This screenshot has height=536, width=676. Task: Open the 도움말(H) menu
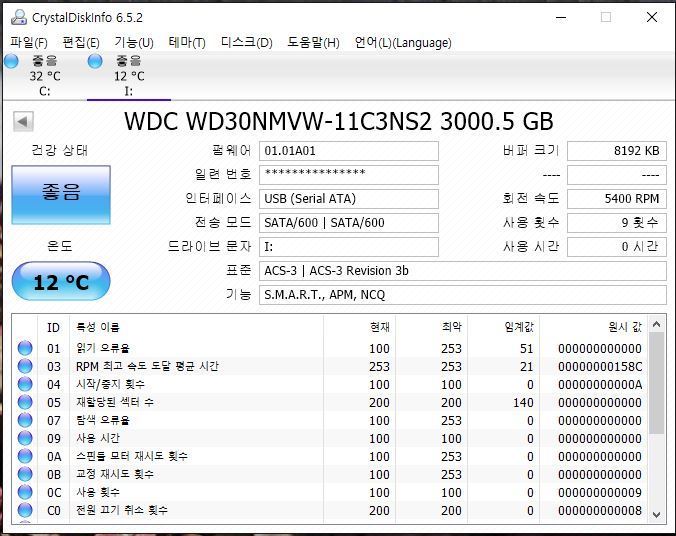click(313, 43)
